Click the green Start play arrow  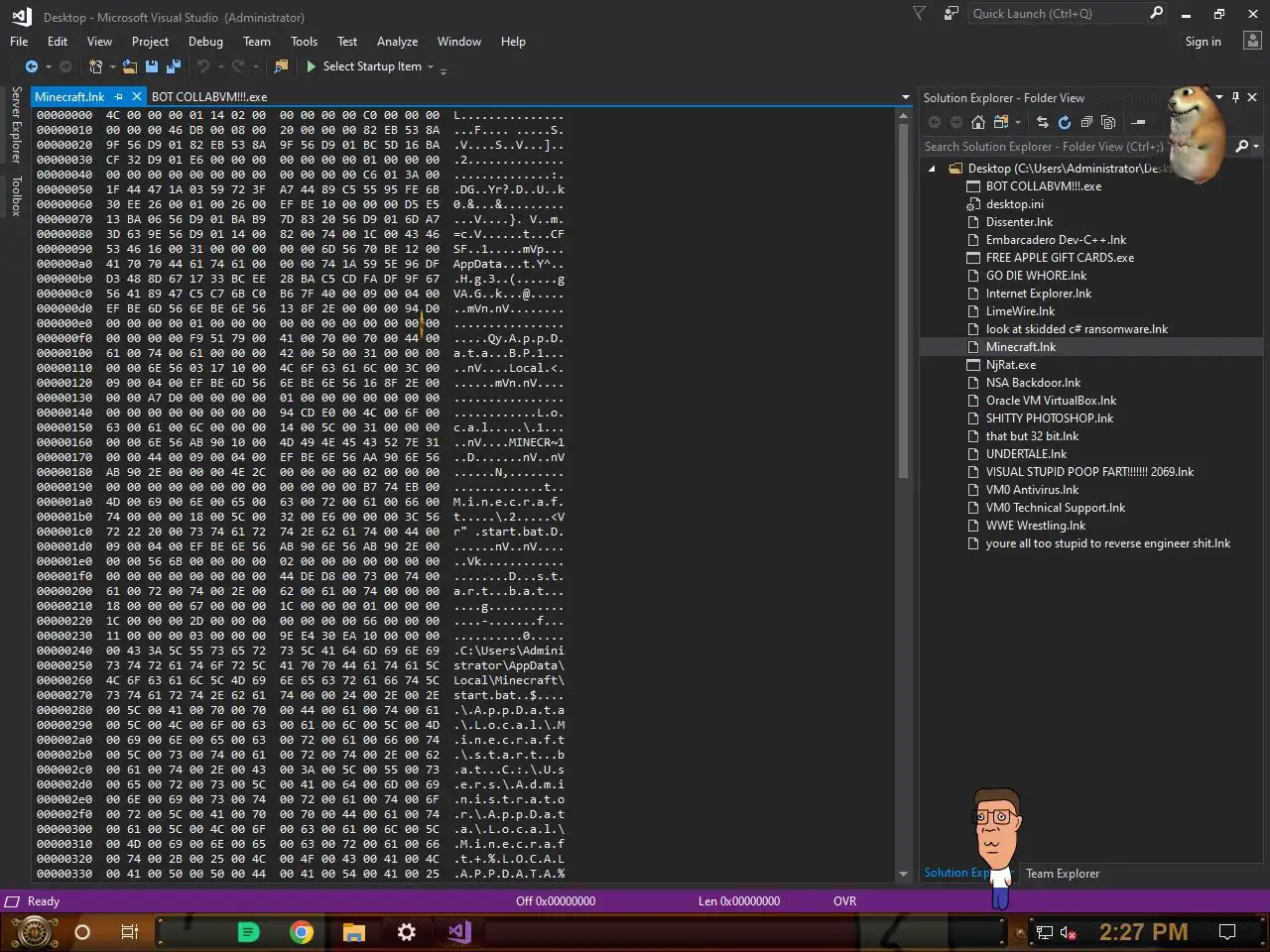click(x=312, y=66)
